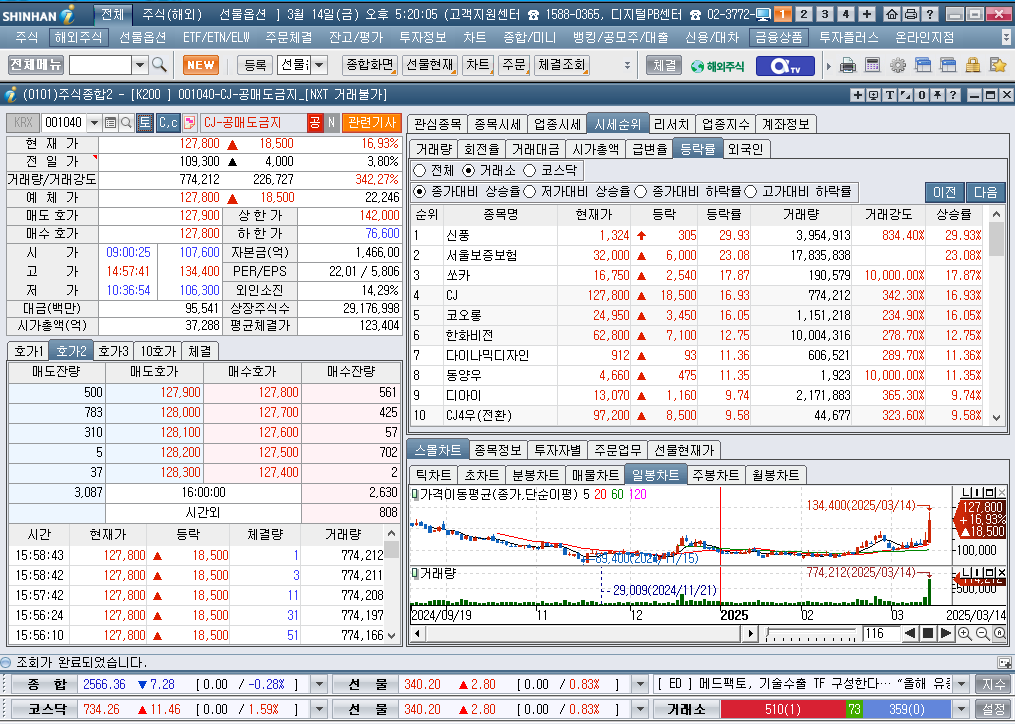Click the star favorites icon in toolbar

pos(998,65)
